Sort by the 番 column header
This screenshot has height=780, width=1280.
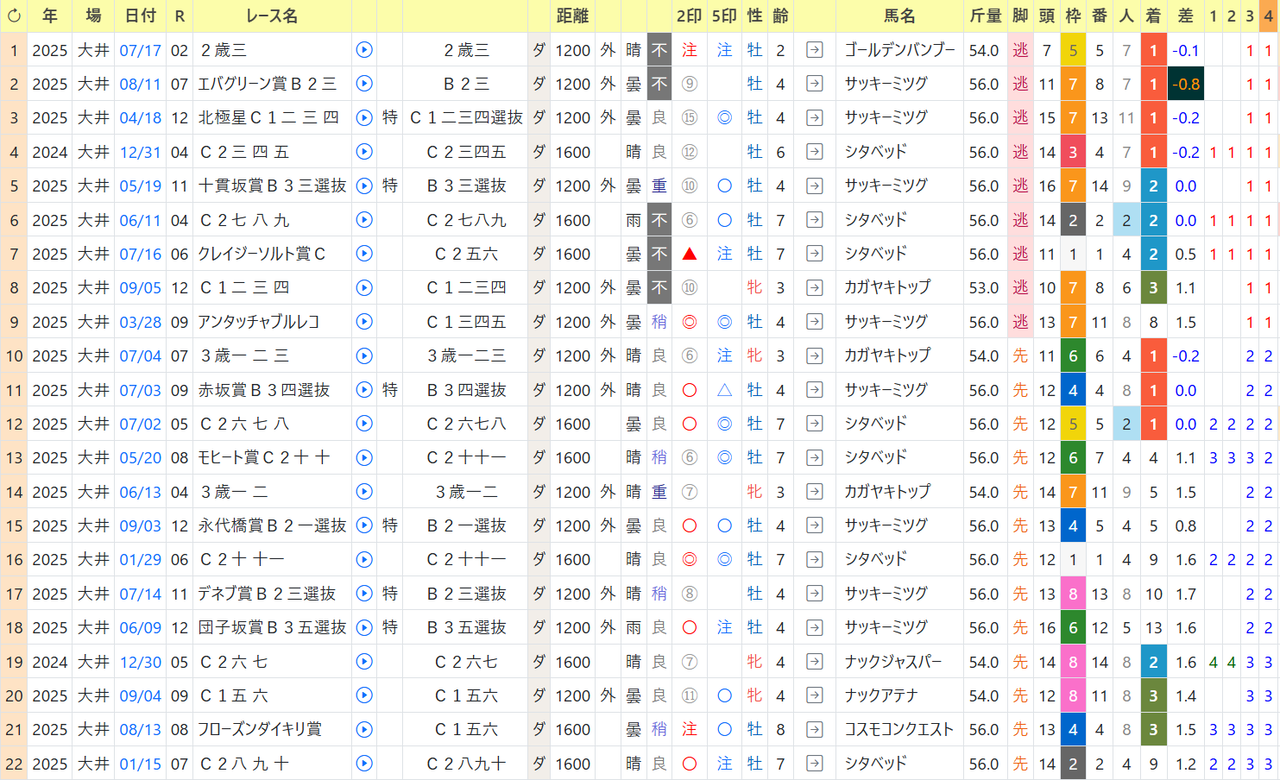1100,16
